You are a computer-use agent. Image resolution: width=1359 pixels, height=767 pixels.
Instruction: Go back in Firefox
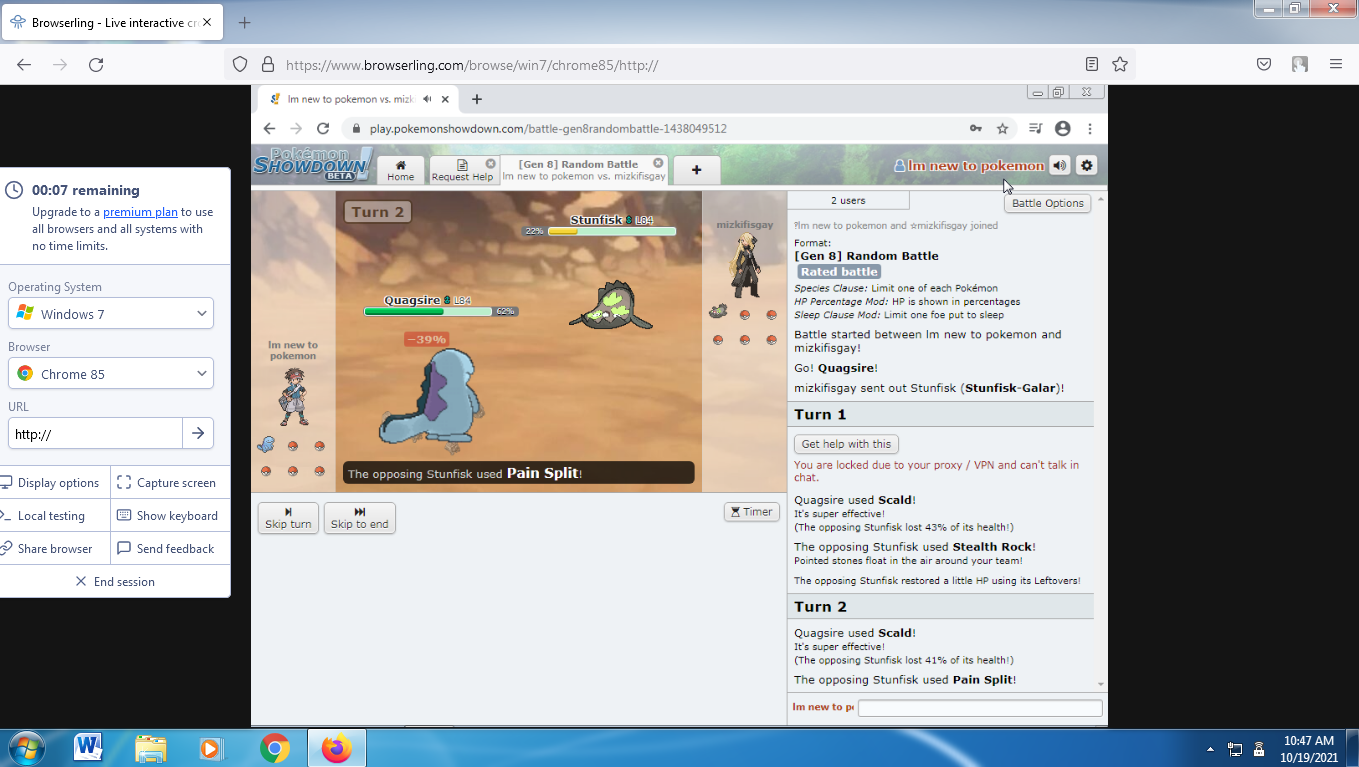click(x=24, y=64)
